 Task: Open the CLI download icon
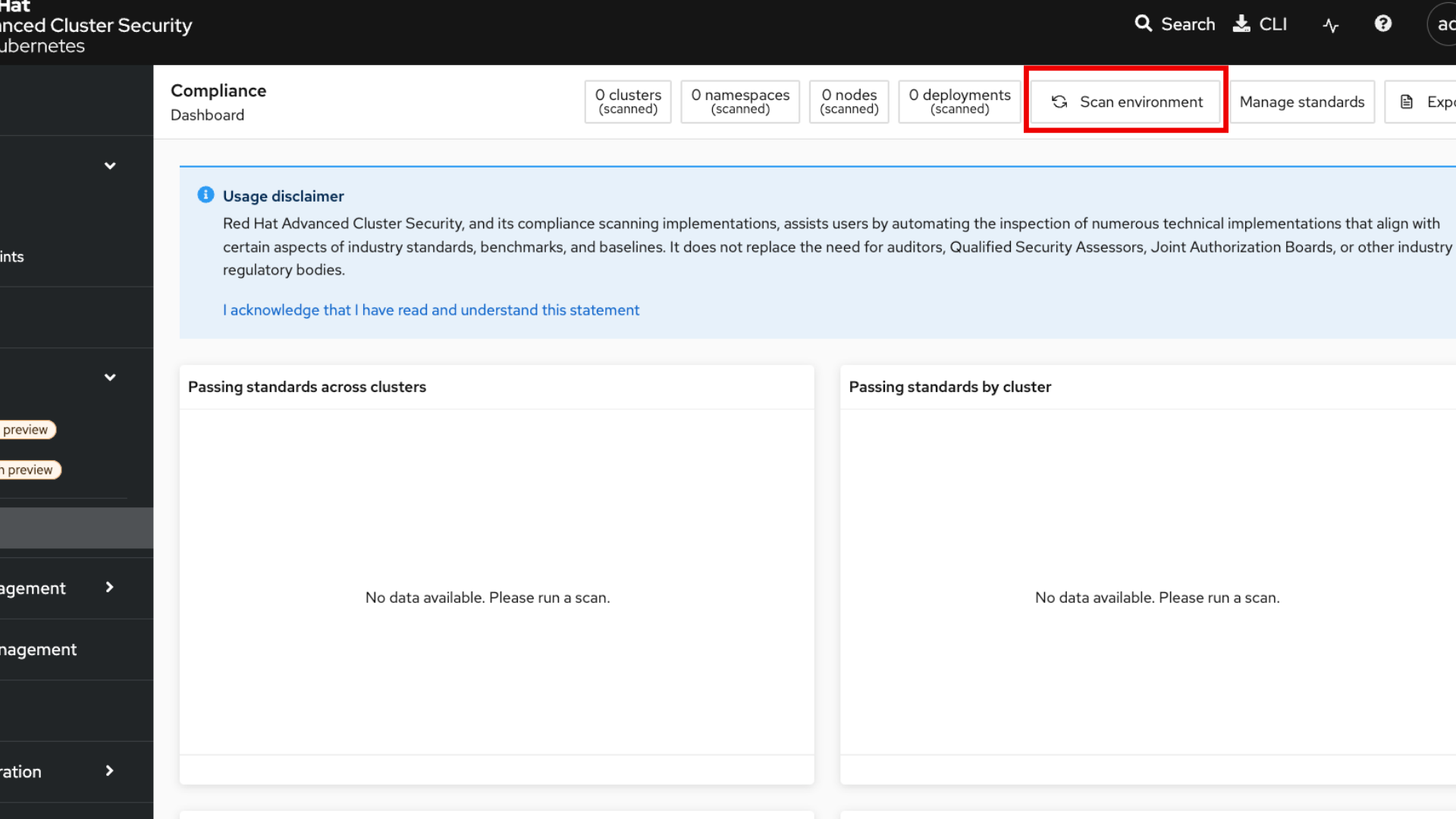[1241, 24]
